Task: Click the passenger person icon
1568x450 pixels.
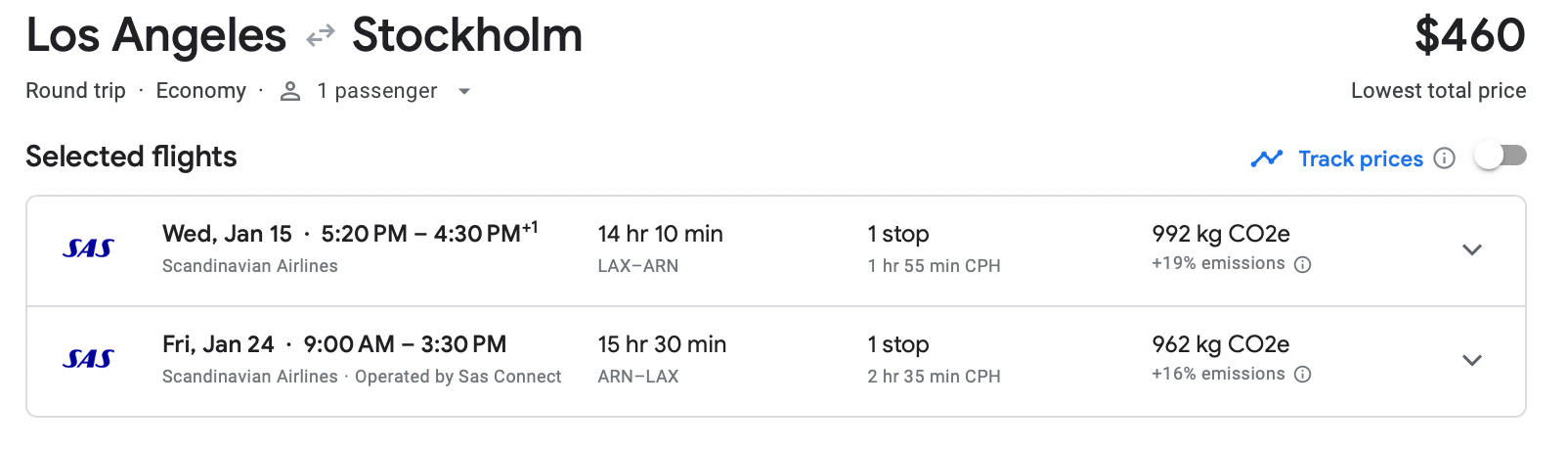Action: [x=289, y=91]
